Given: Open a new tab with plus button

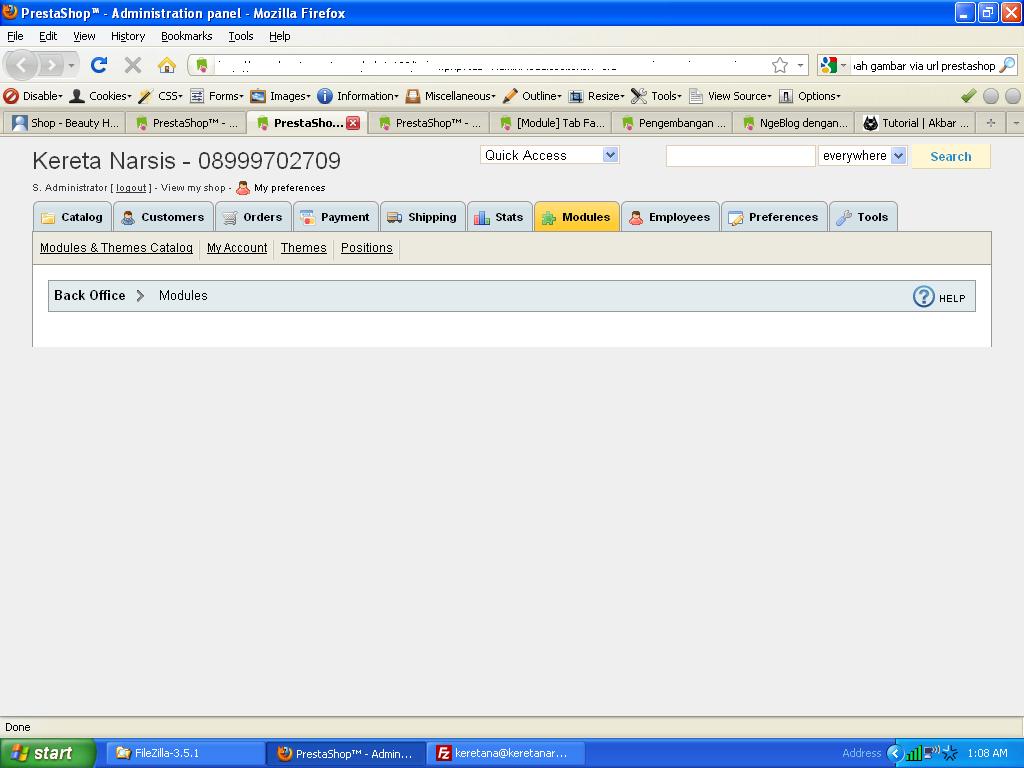Looking at the screenshot, I should [991, 123].
